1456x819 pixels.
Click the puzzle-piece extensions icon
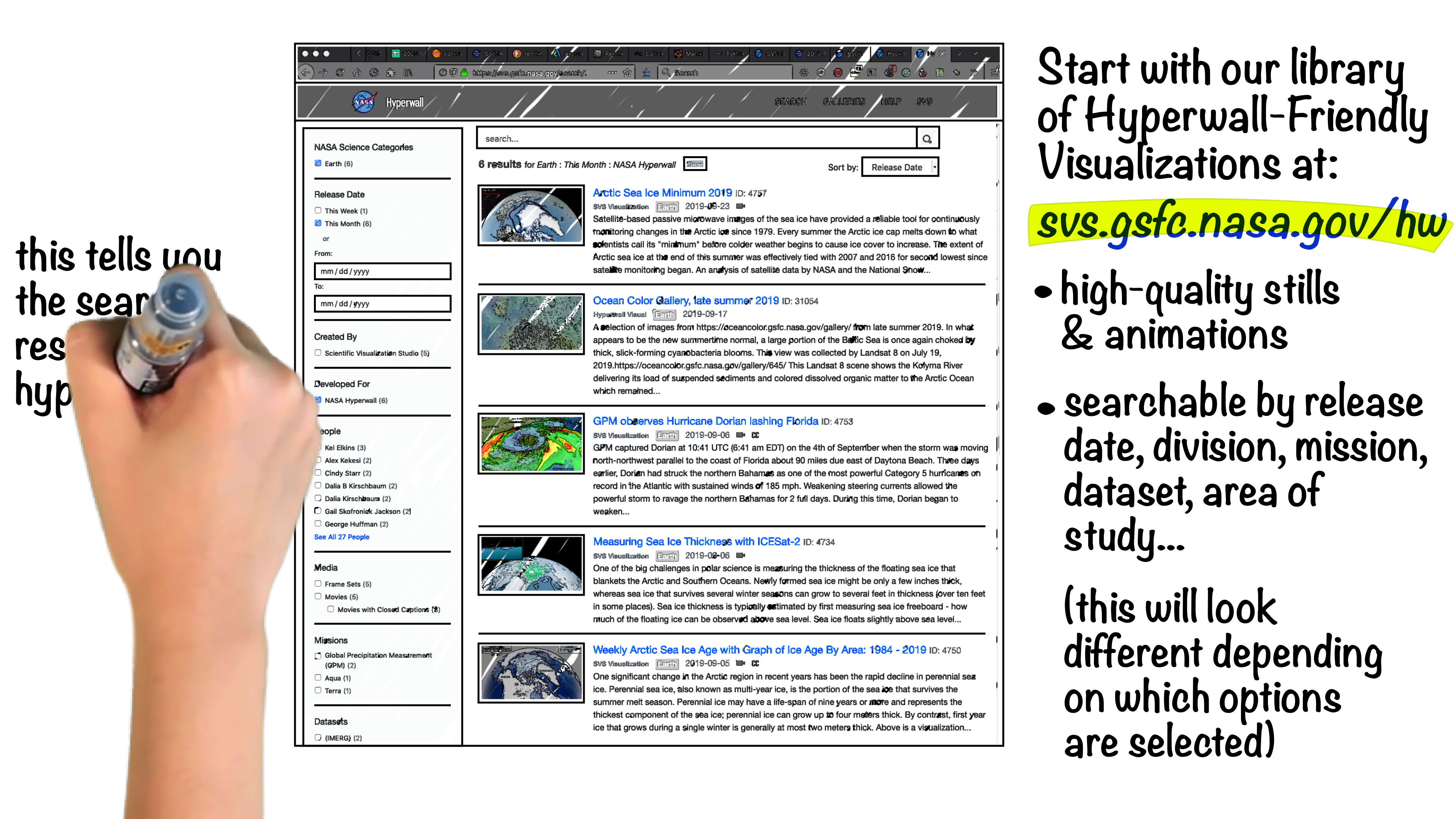pos(391,72)
